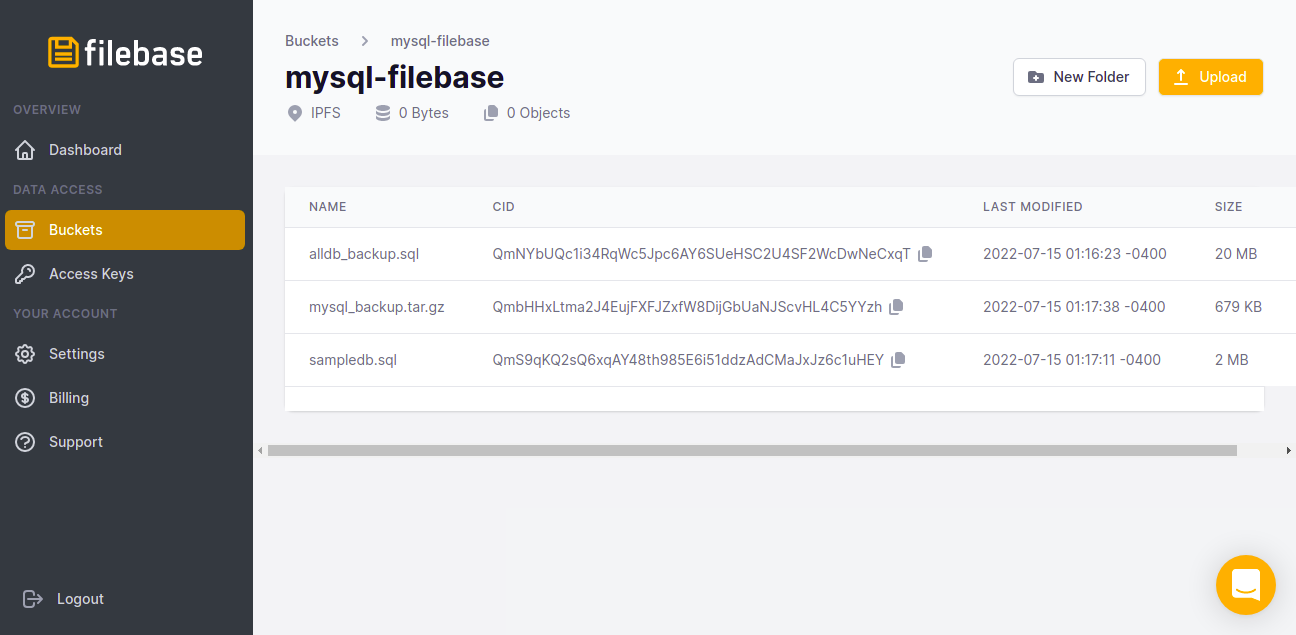Click the 0 Bytes storage label

(424, 113)
